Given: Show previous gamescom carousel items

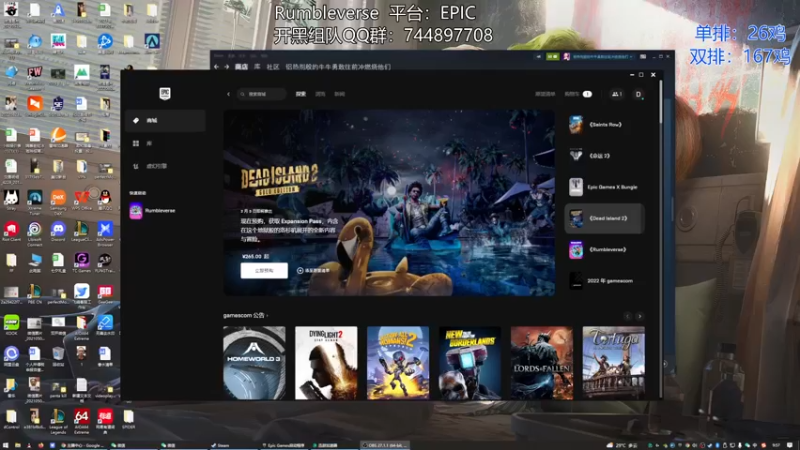Looking at the screenshot, I should tap(628, 316).
